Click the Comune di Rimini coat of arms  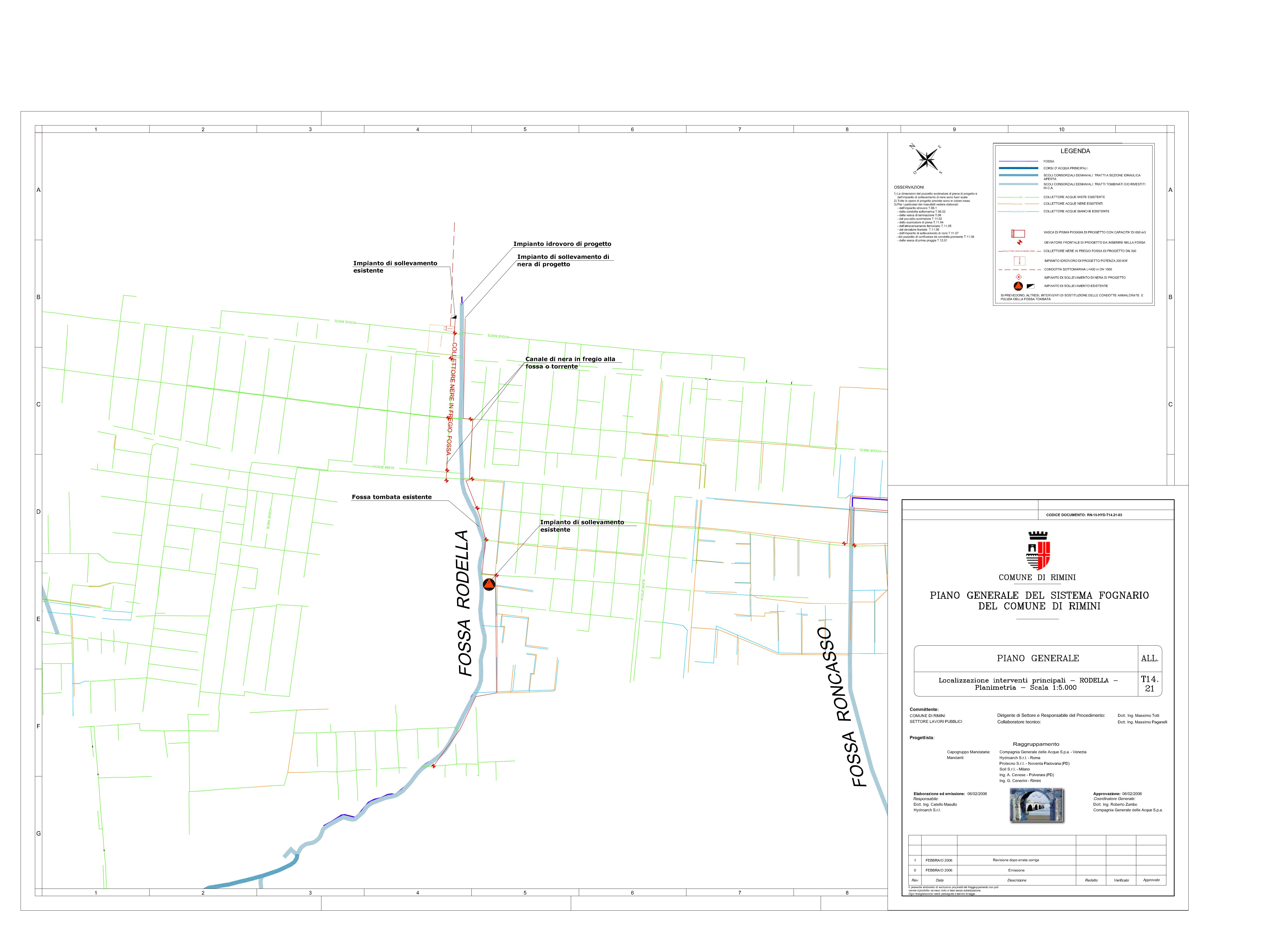1038,550
